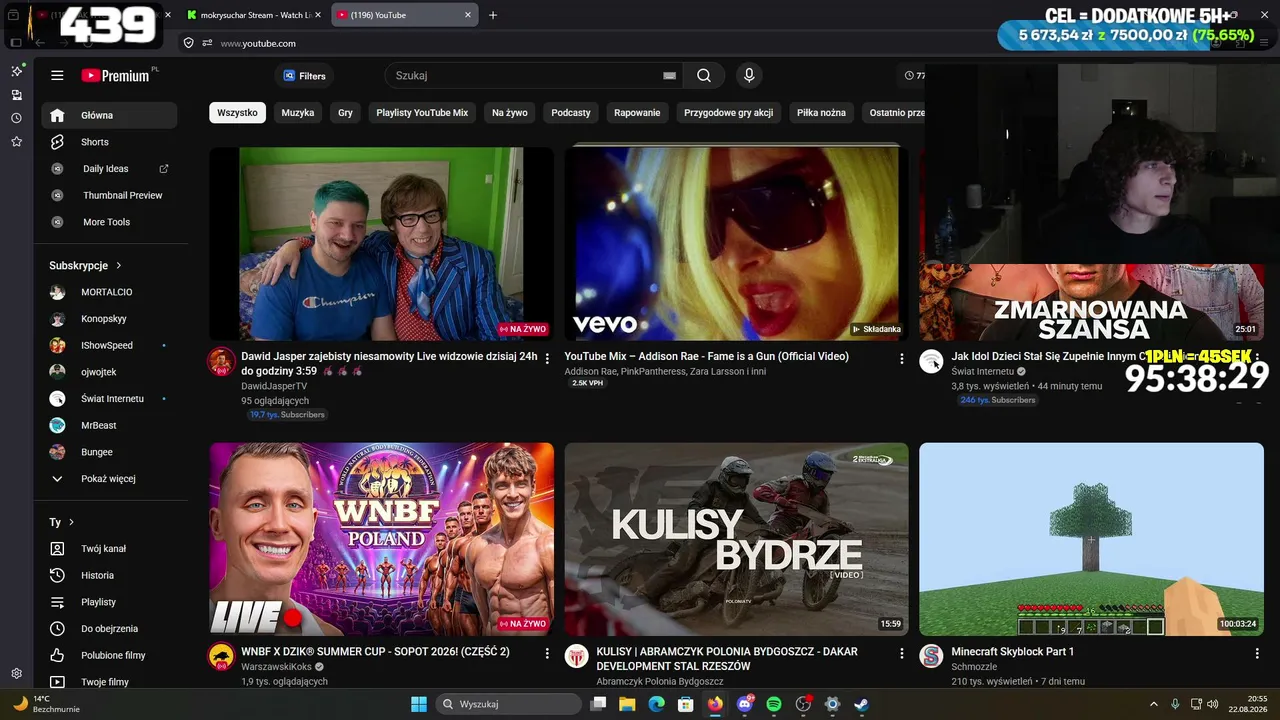
Task: Open Firefox sidebar settings gear
Action: (16, 674)
